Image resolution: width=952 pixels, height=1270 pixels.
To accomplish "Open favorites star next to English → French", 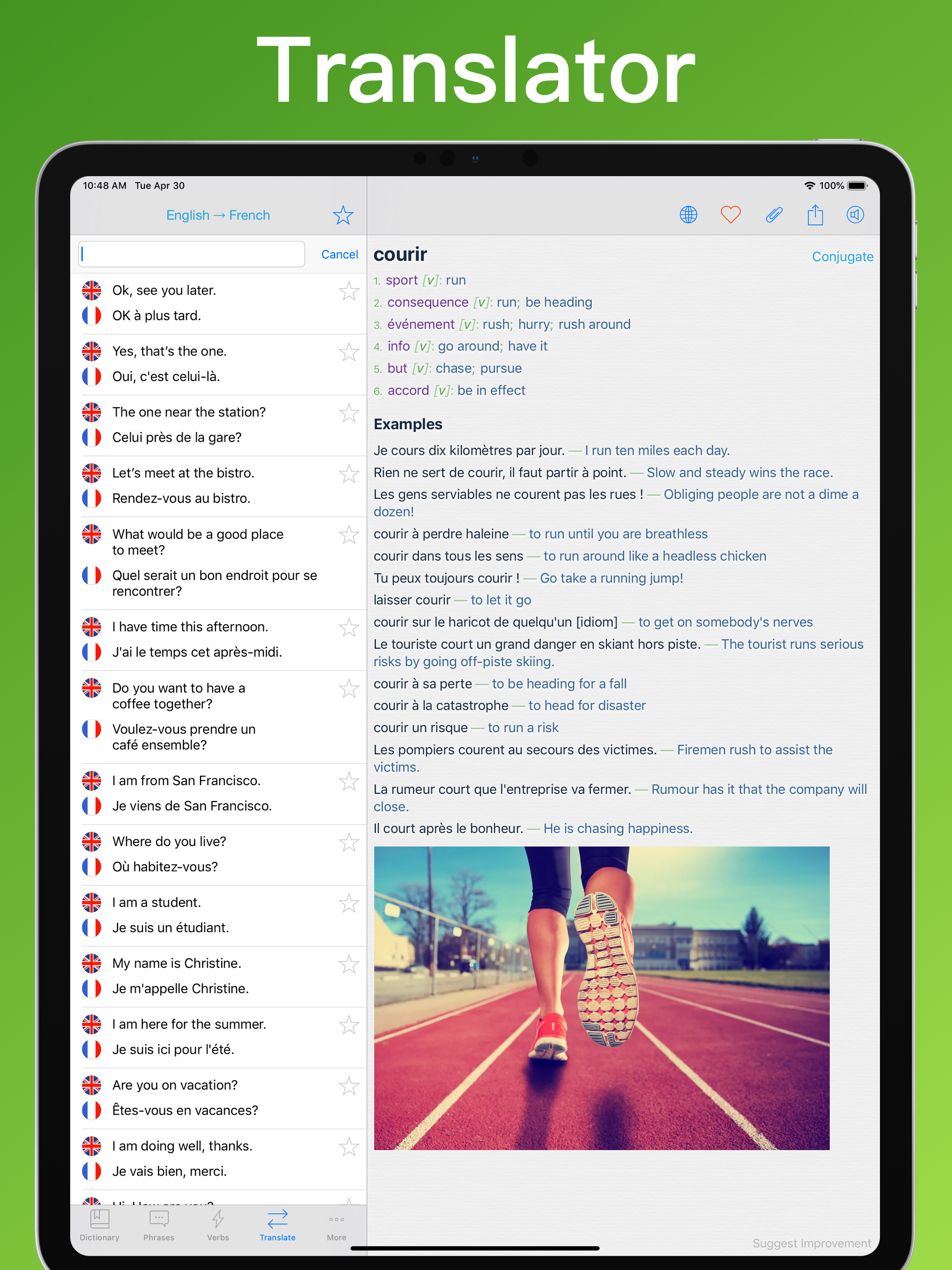I will (343, 215).
